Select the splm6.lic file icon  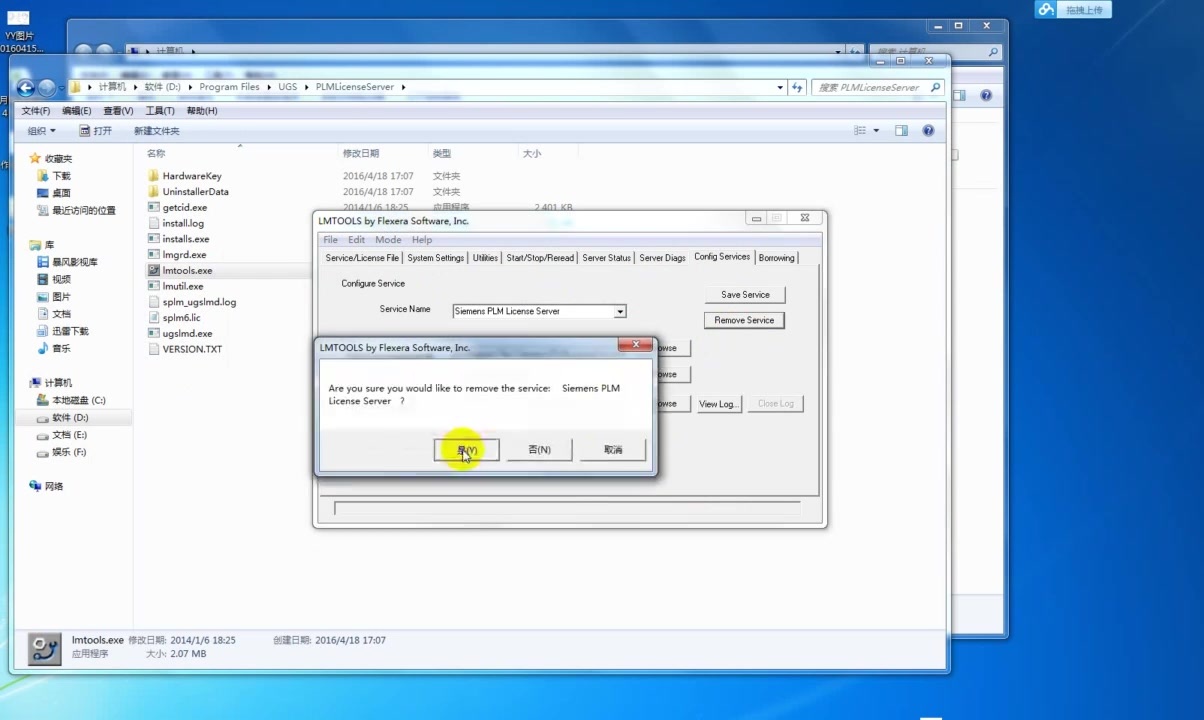pyautogui.click(x=154, y=318)
